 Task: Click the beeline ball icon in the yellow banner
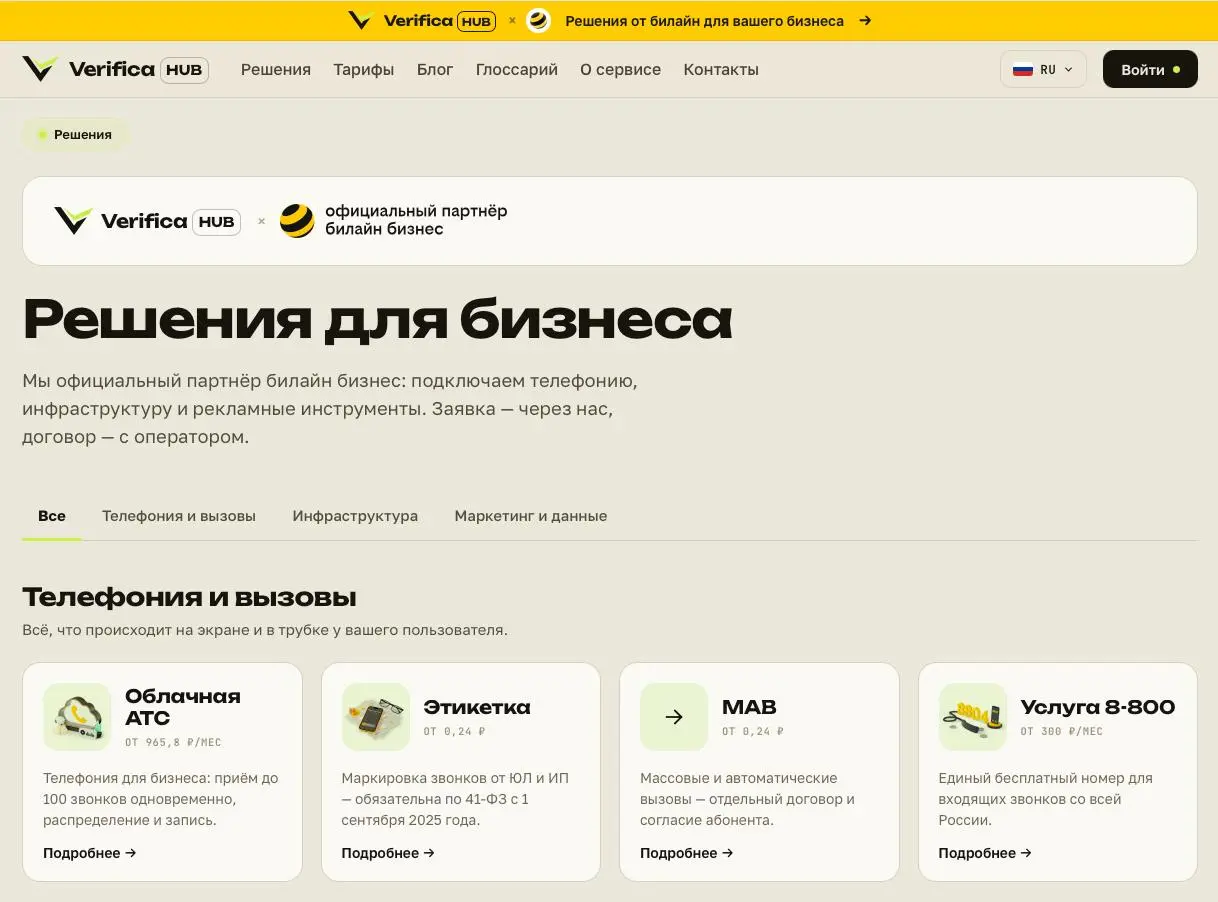click(x=539, y=20)
